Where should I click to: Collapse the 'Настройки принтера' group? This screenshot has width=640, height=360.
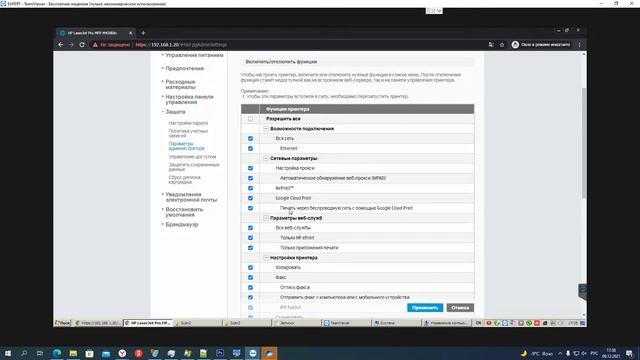(266, 258)
